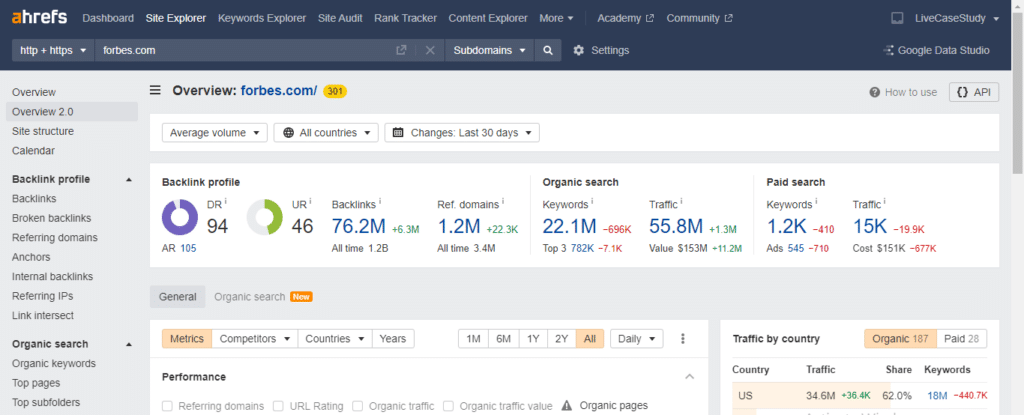1024x415 pixels.
Task: Click the Organic pages warning triangle
Action: [567, 406]
